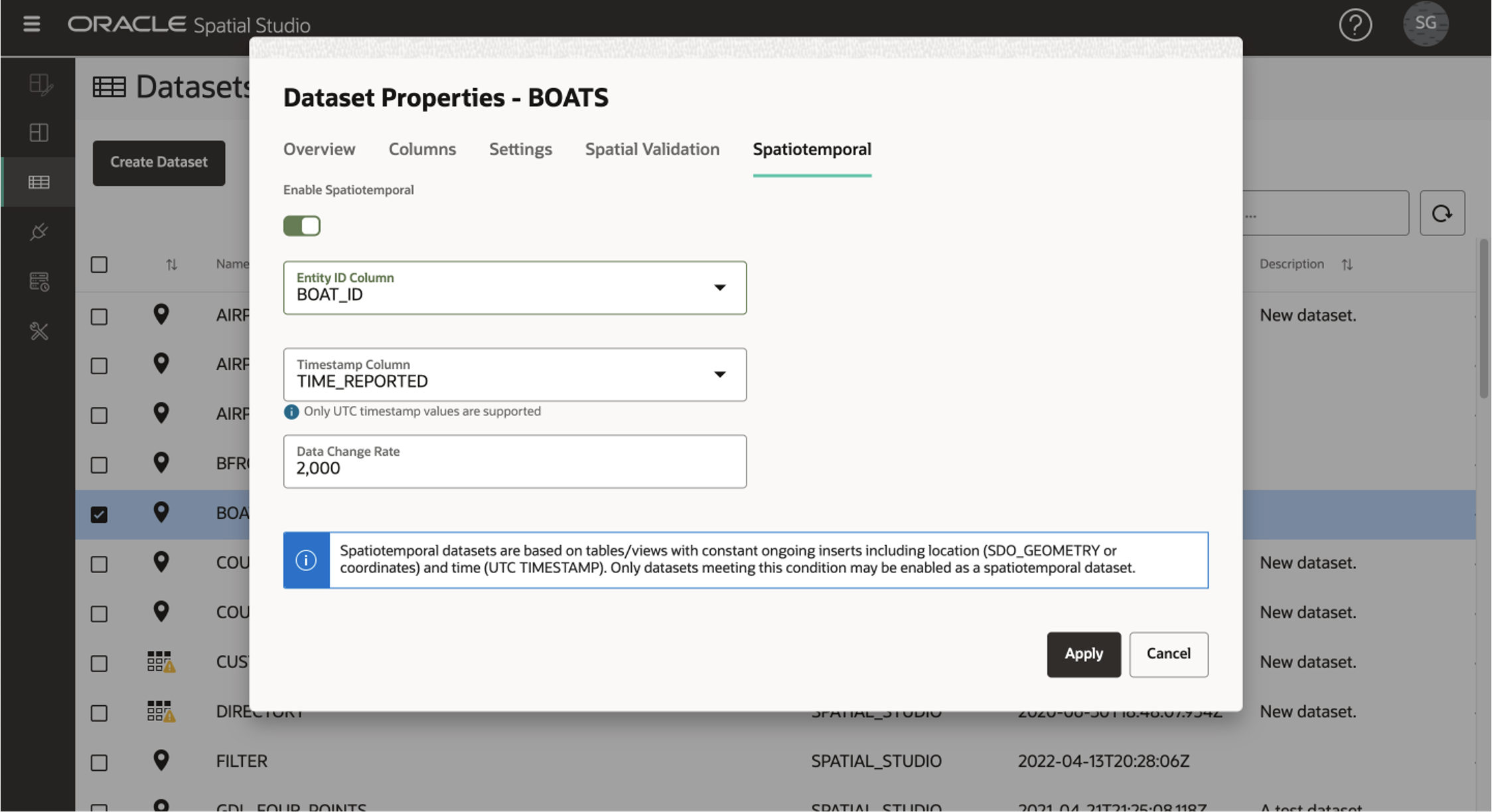Open Active Project page in sidebar
This screenshot has width=1492, height=812.
39,84
